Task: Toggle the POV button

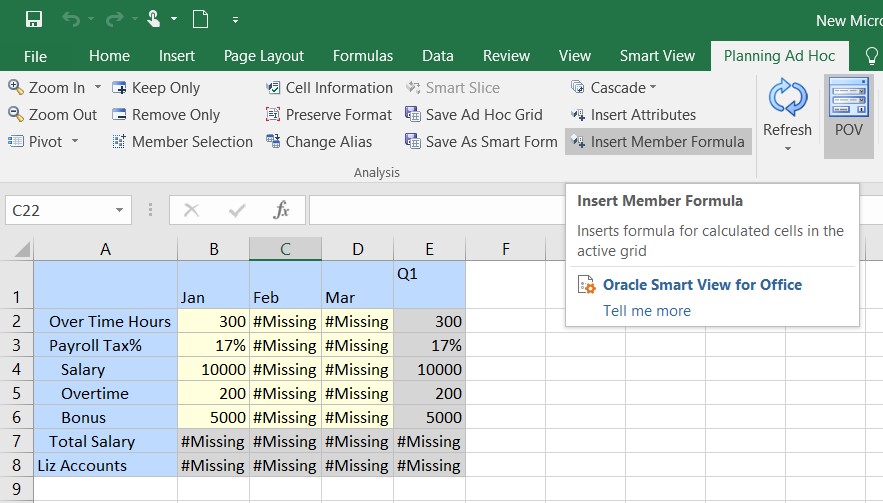Action: point(848,108)
